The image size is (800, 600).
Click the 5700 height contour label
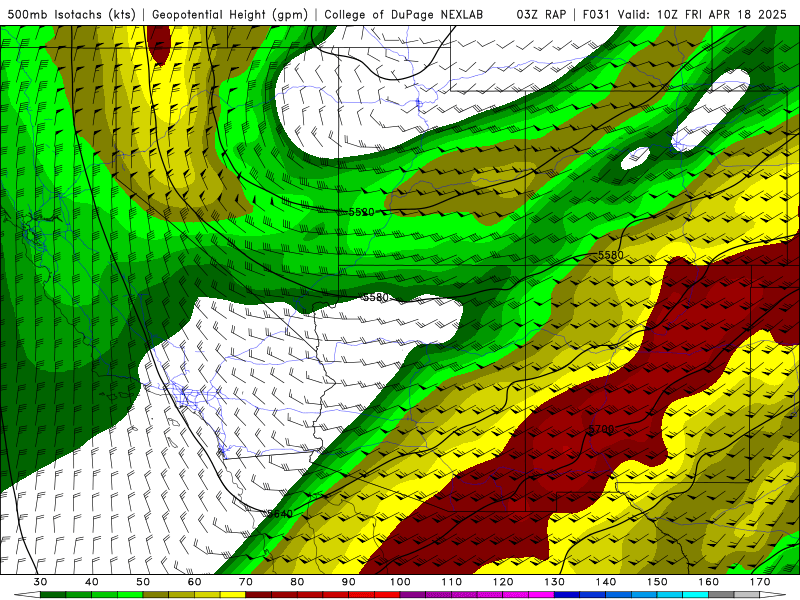click(x=601, y=429)
